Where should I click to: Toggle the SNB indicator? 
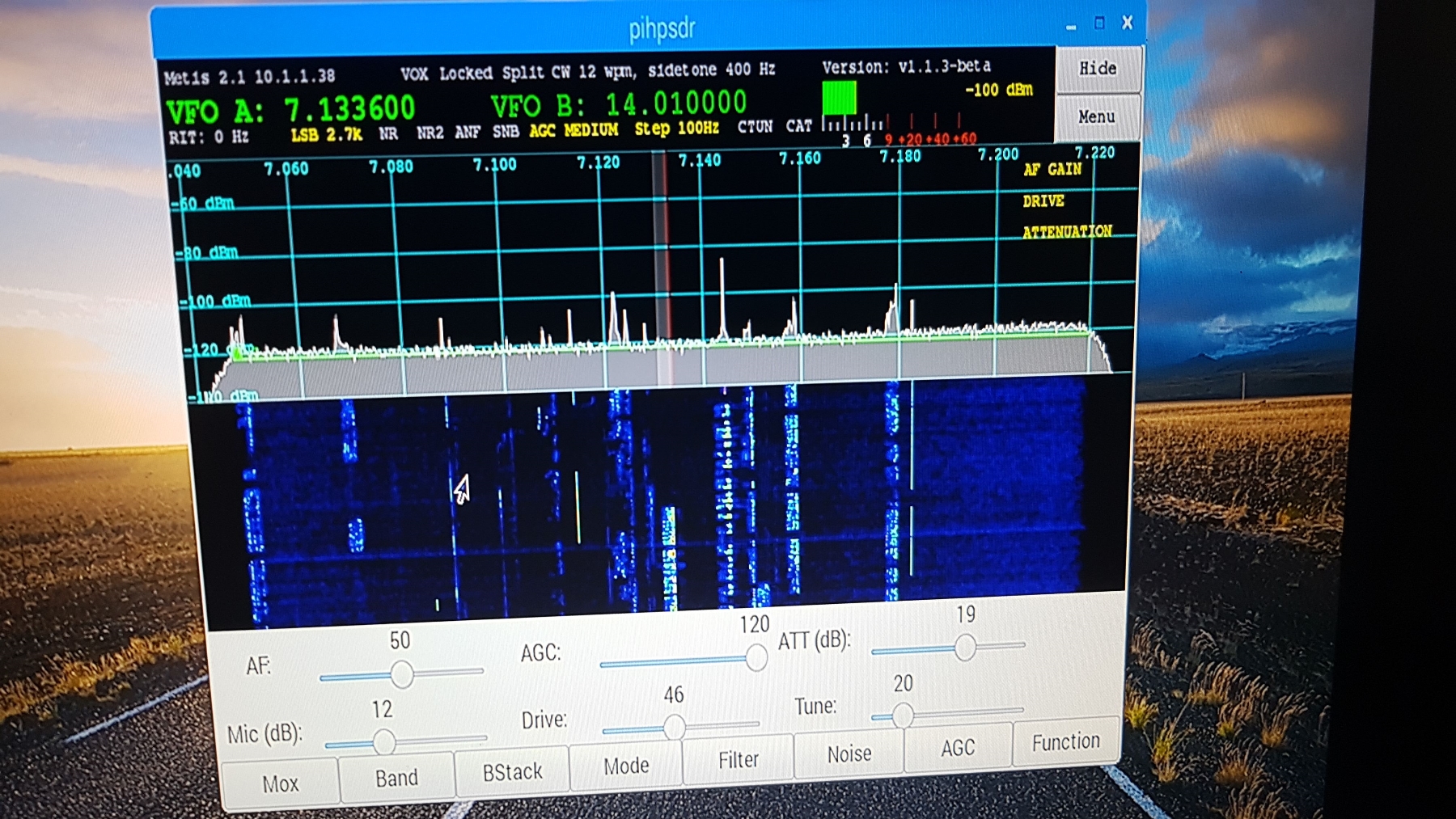[506, 131]
